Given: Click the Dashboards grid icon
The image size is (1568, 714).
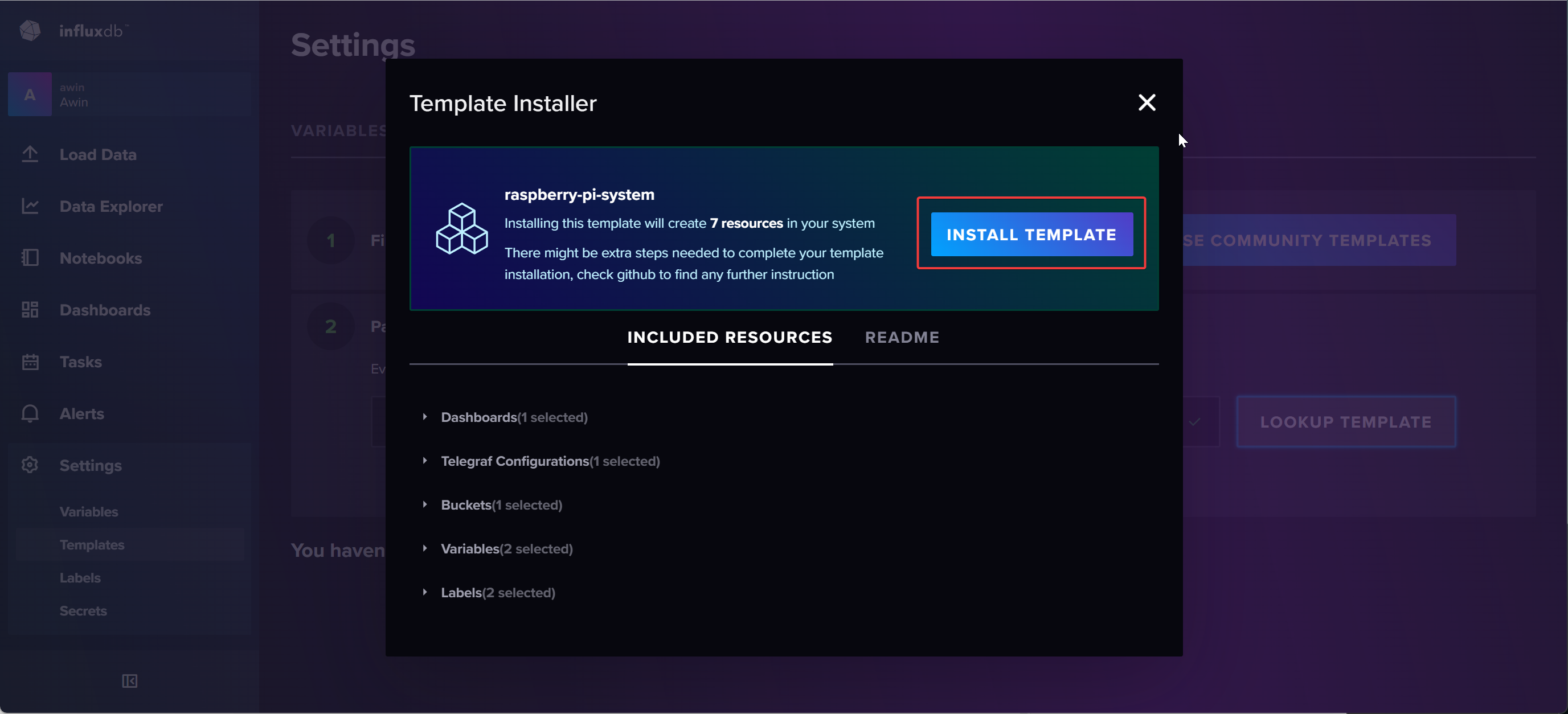Looking at the screenshot, I should point(30,310).
